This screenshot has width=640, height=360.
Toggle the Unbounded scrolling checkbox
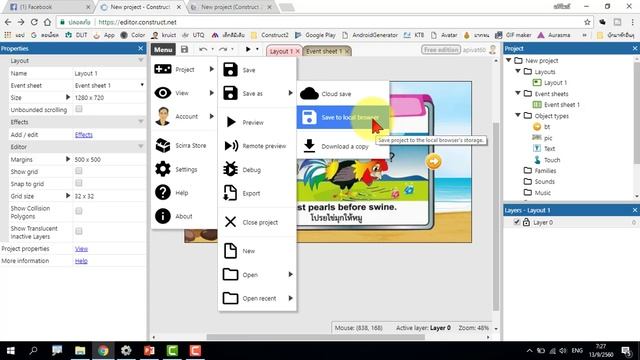pyautogui.click(x=79, y=109)
